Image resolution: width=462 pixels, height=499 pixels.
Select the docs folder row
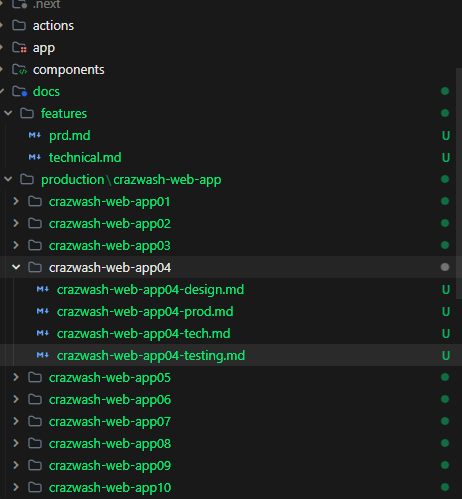231,91
